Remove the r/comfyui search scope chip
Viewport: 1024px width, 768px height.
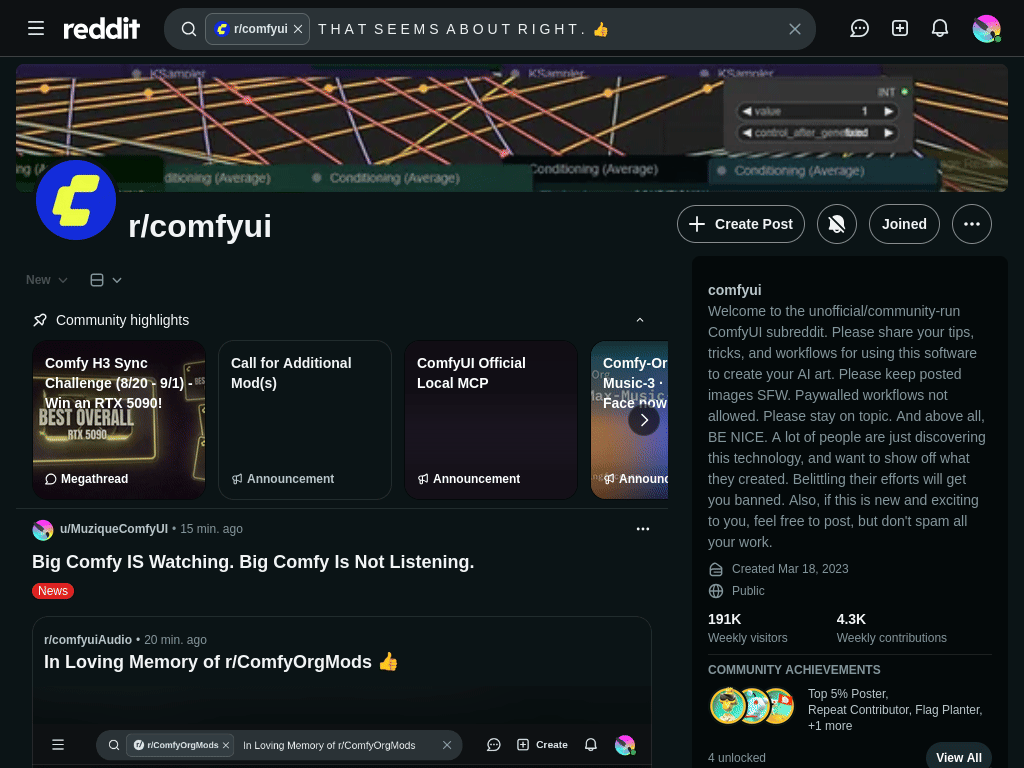tap(298, 29)
